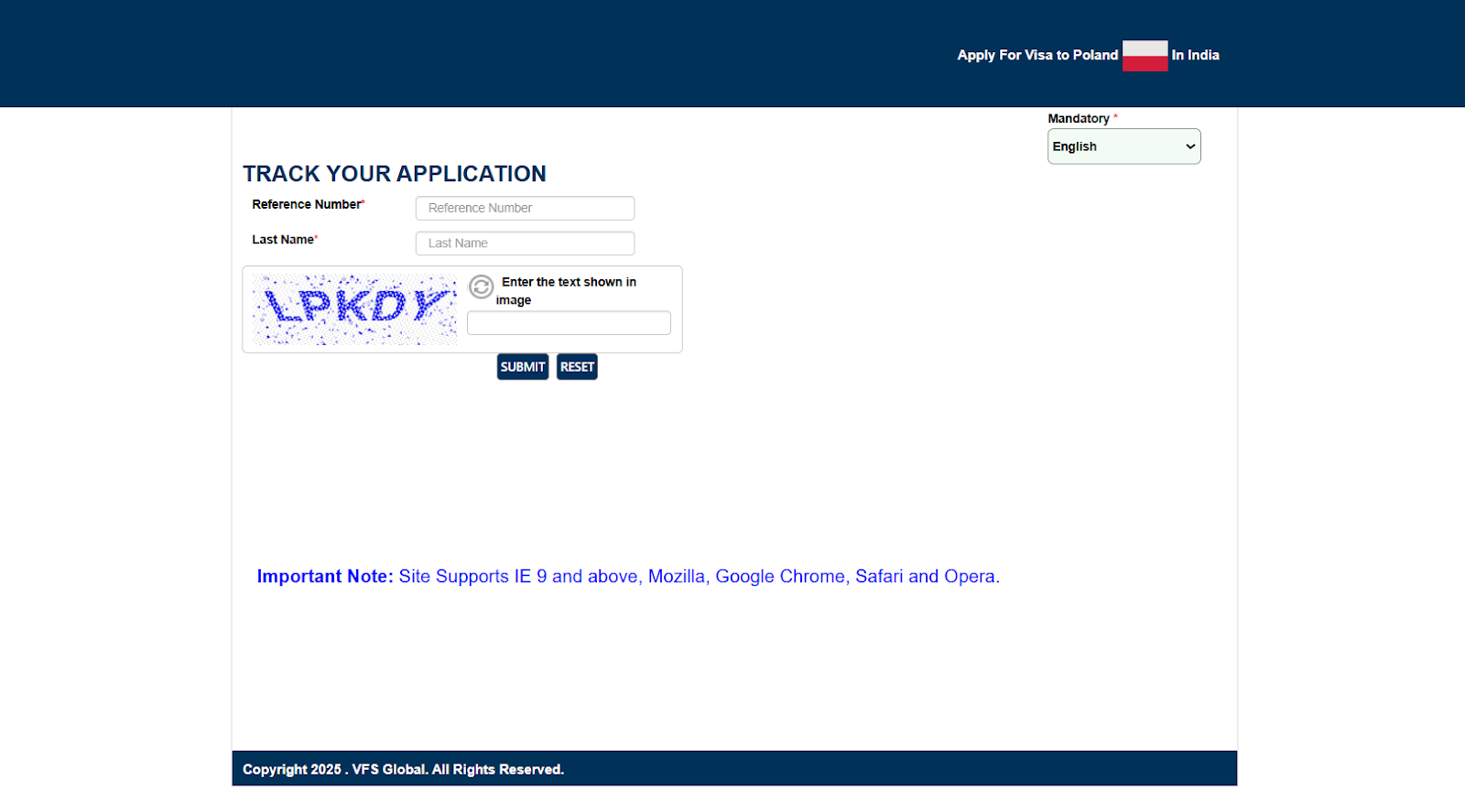Click the In India text in the header

1195,55
